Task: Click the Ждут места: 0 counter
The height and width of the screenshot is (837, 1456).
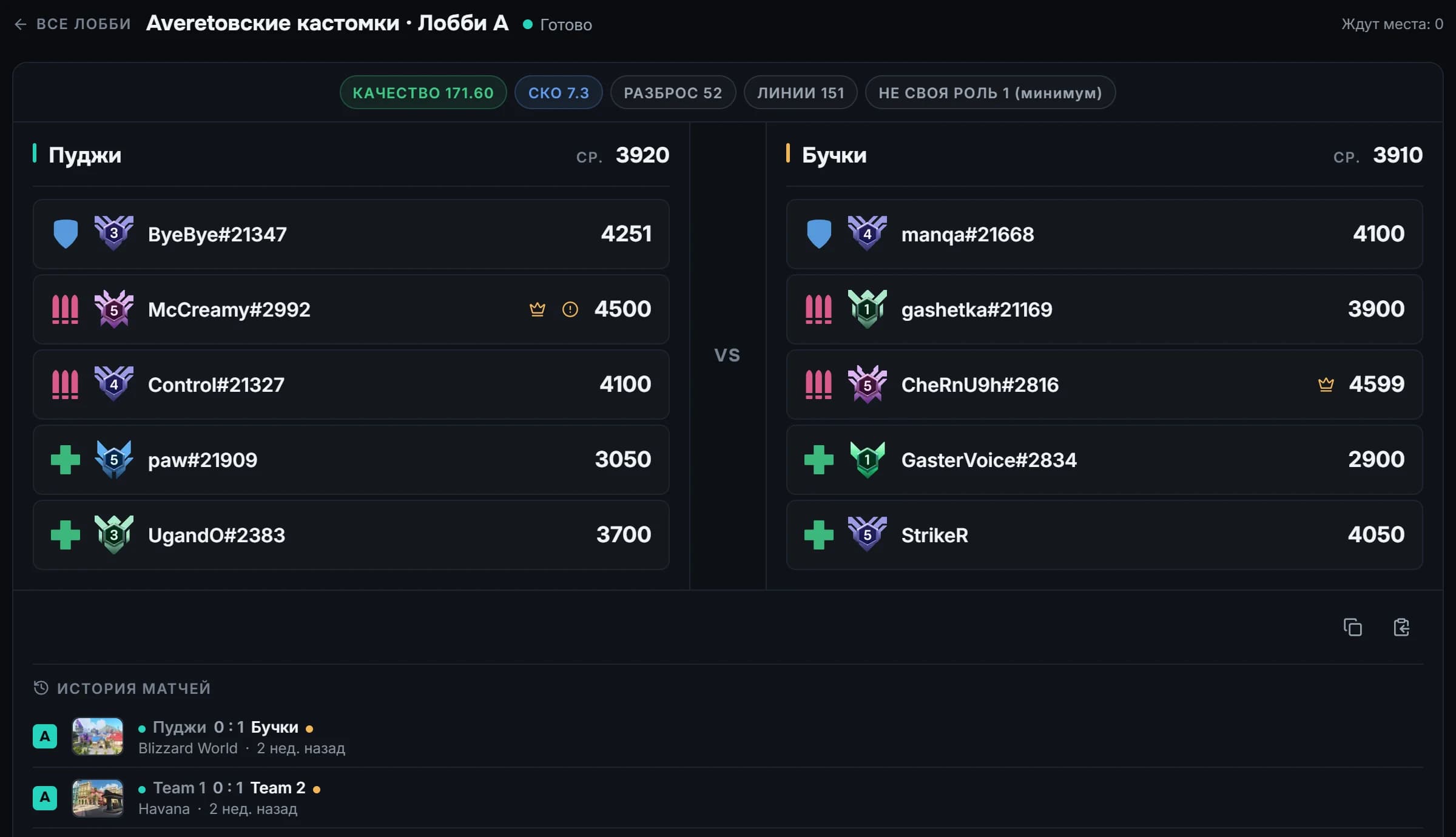Action: click(1392, 24)
